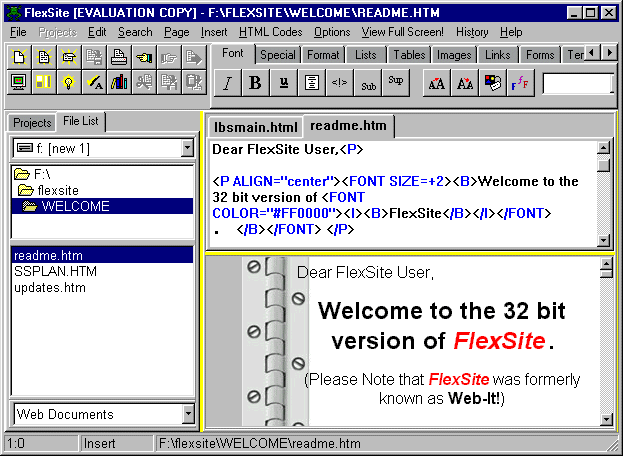Screen dimensions: 623x456
Task: Click the new blank document icon
Action: pos(19,57)
